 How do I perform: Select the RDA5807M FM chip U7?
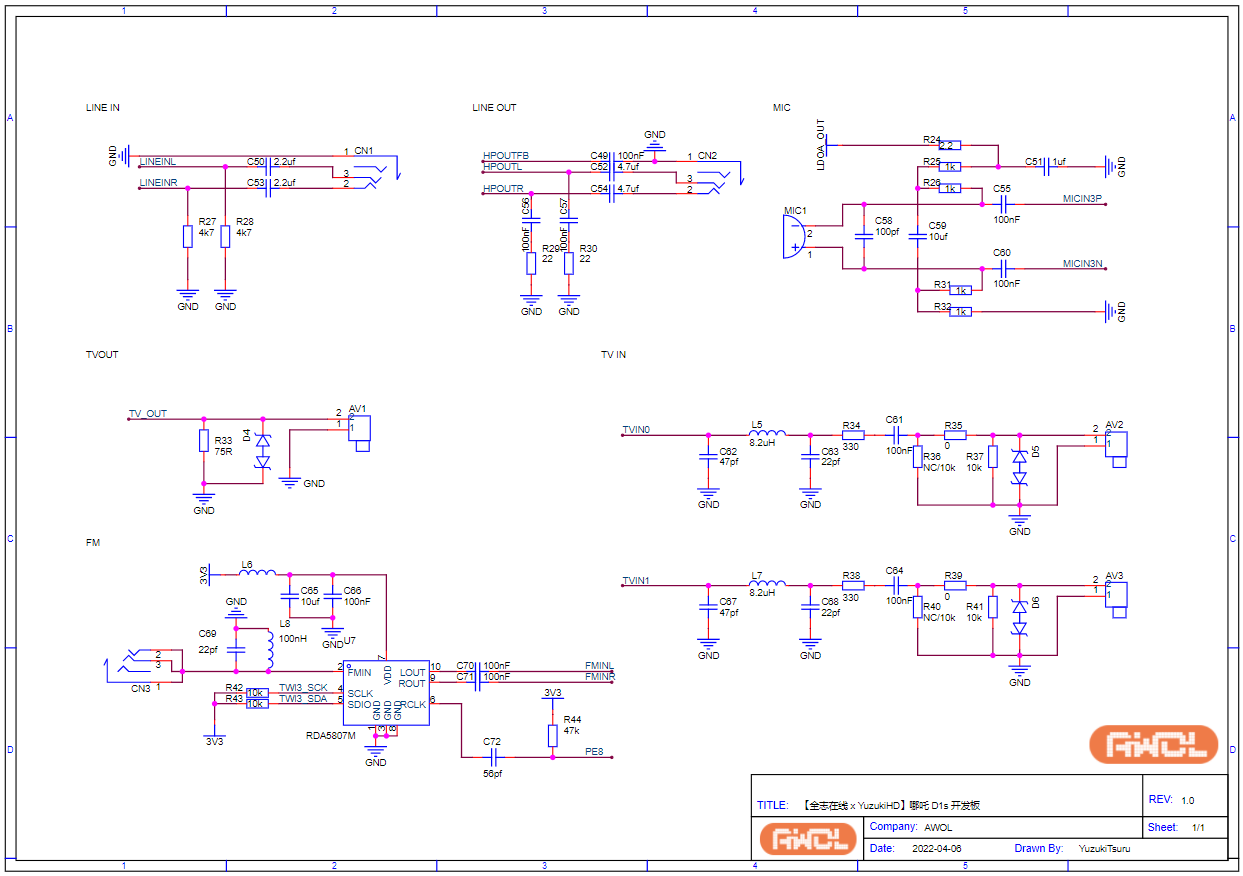386,692
